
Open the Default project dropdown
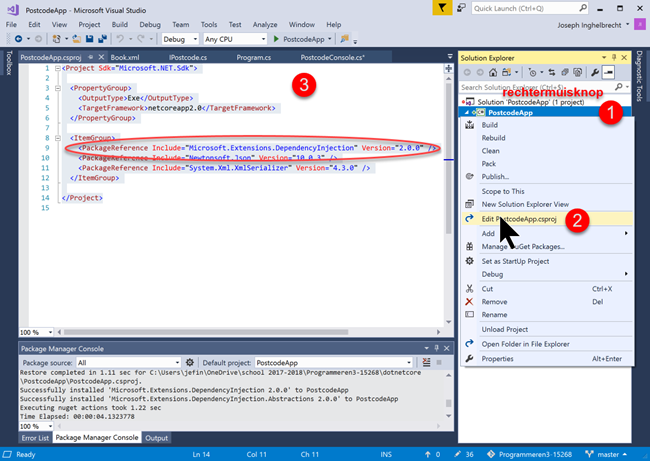334,363
